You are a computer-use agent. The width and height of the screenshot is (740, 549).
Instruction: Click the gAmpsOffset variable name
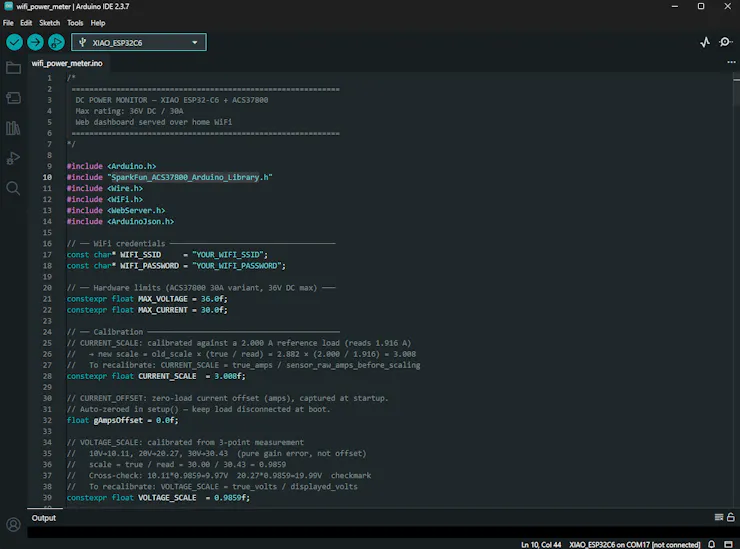click(x=118, y=420)
